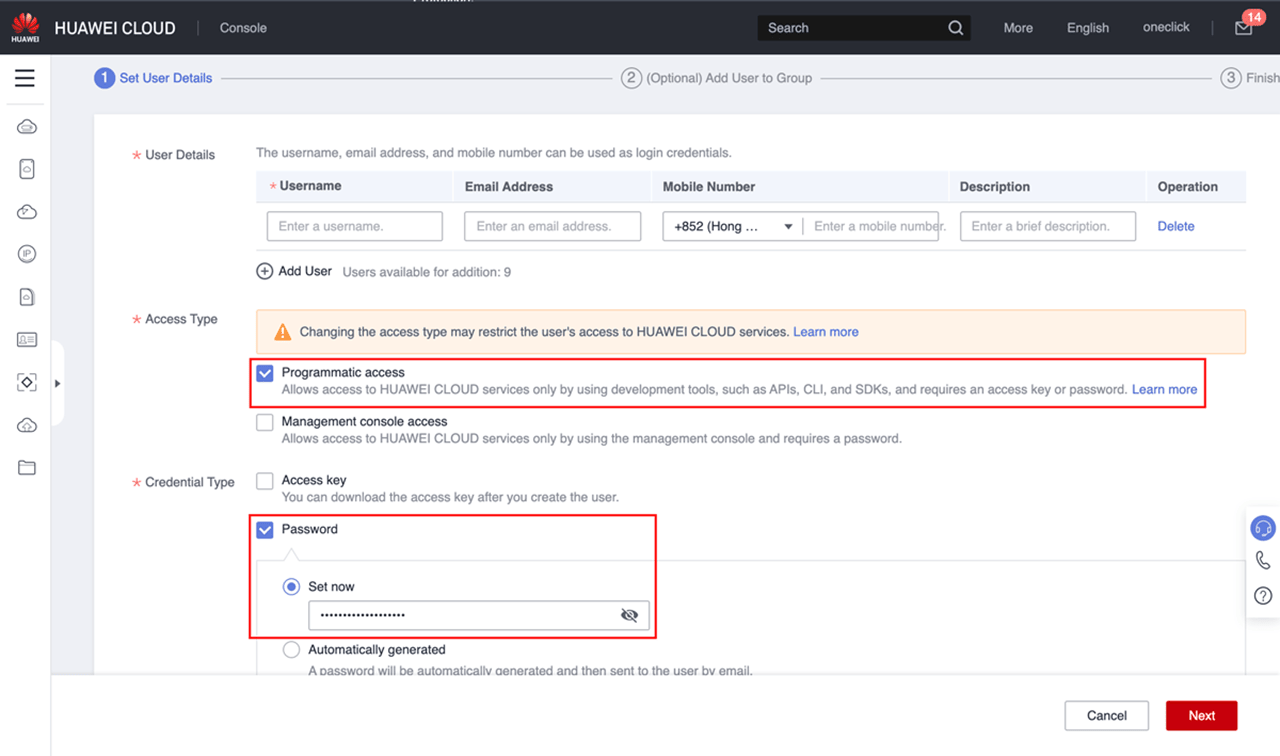Open the messages envelope icon
1280x756 pixels.
point(1243,28)
